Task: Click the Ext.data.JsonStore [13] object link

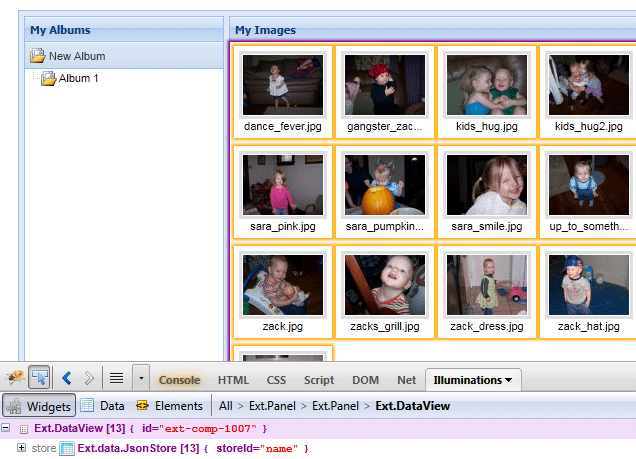Action: pos(138,448)
